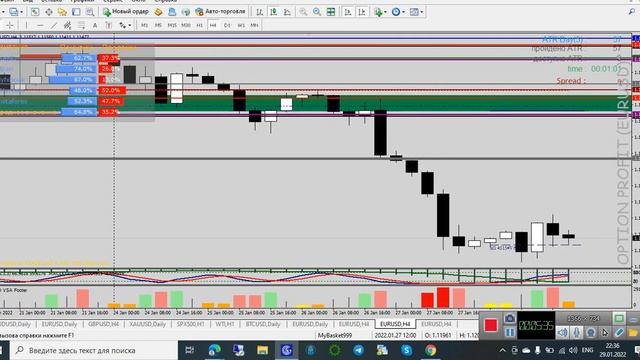The image size is (640, 360).
Task: Expand the arrows tool dropdown
Action: (130, 25)
